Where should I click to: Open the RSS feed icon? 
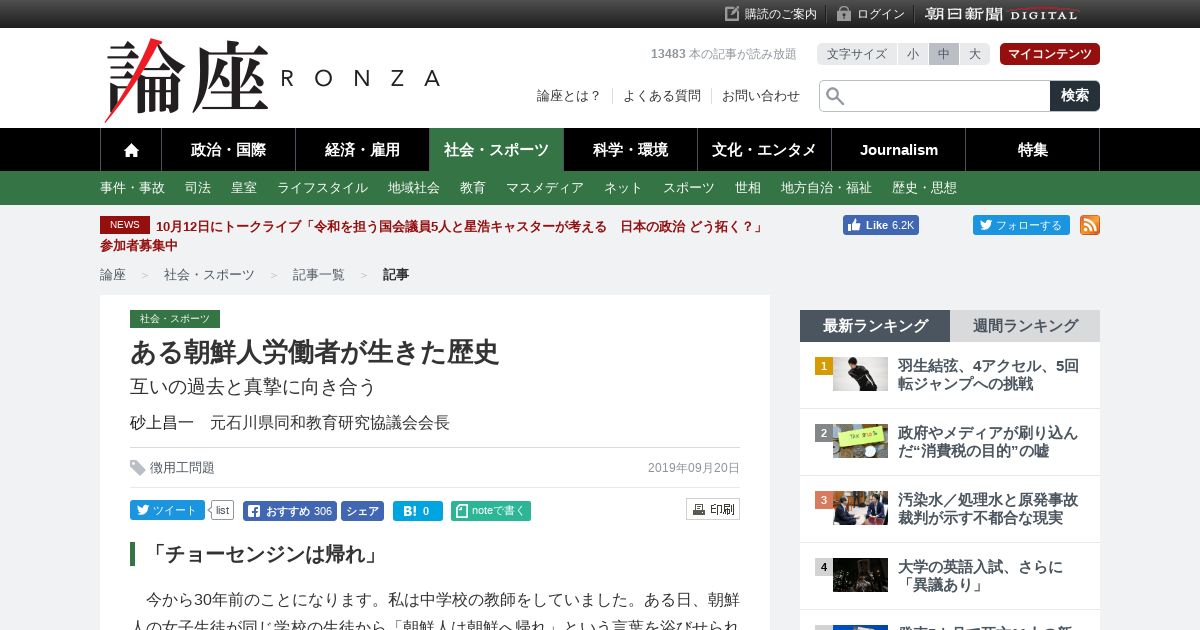pos(1090,225)
